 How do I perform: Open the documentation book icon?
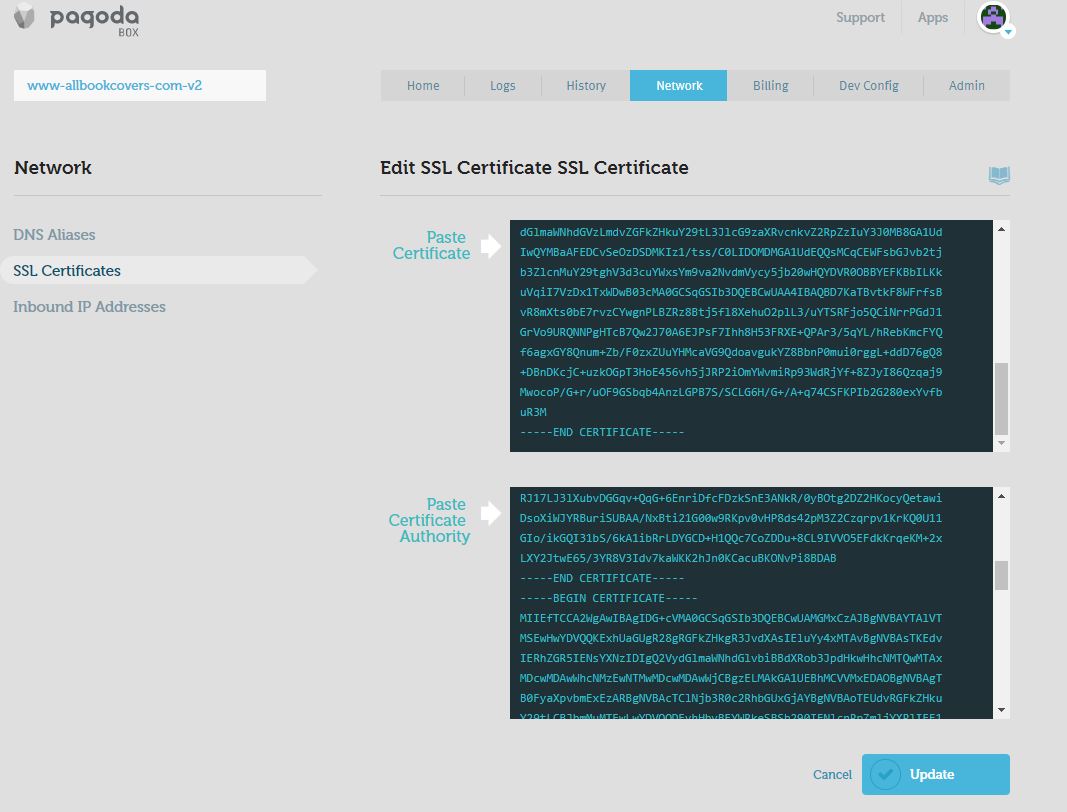(999, 175)
